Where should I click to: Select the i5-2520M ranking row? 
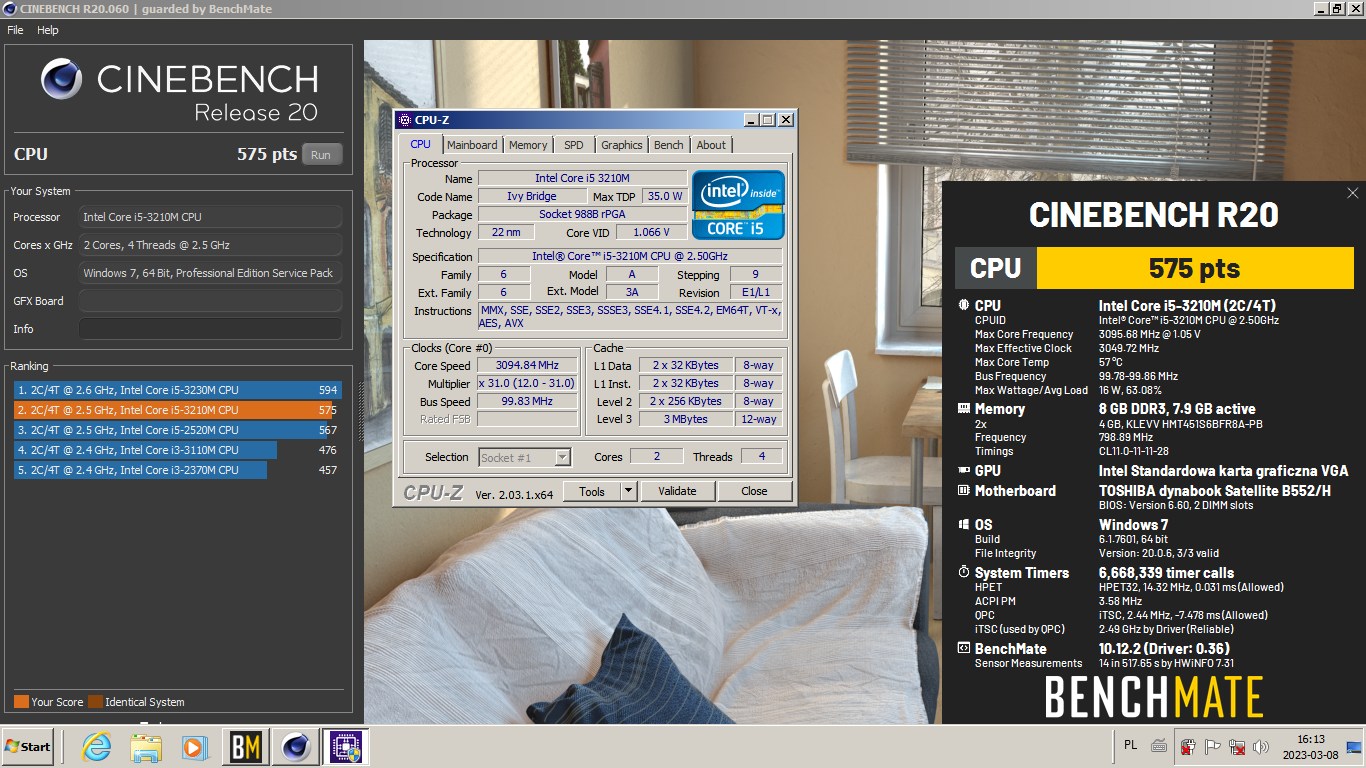[177, 430]
